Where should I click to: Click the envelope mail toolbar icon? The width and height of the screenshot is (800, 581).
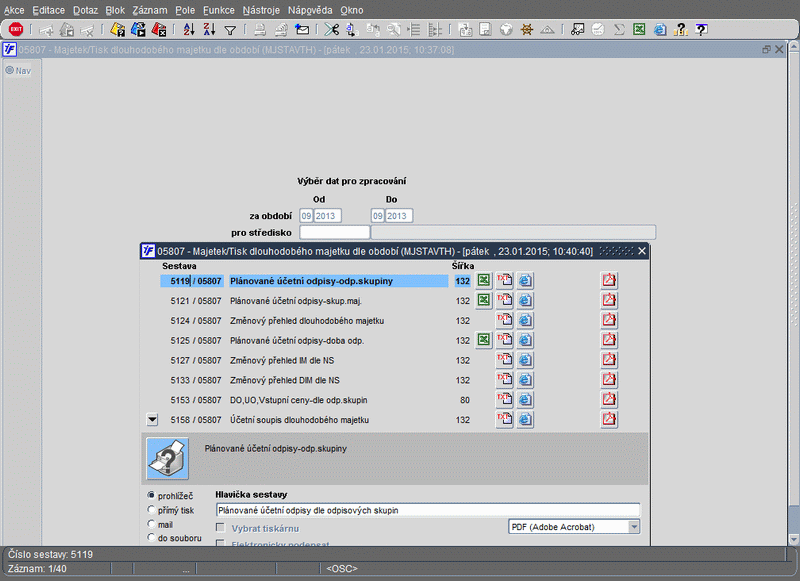pyautogui.click(x=302, y=30)
